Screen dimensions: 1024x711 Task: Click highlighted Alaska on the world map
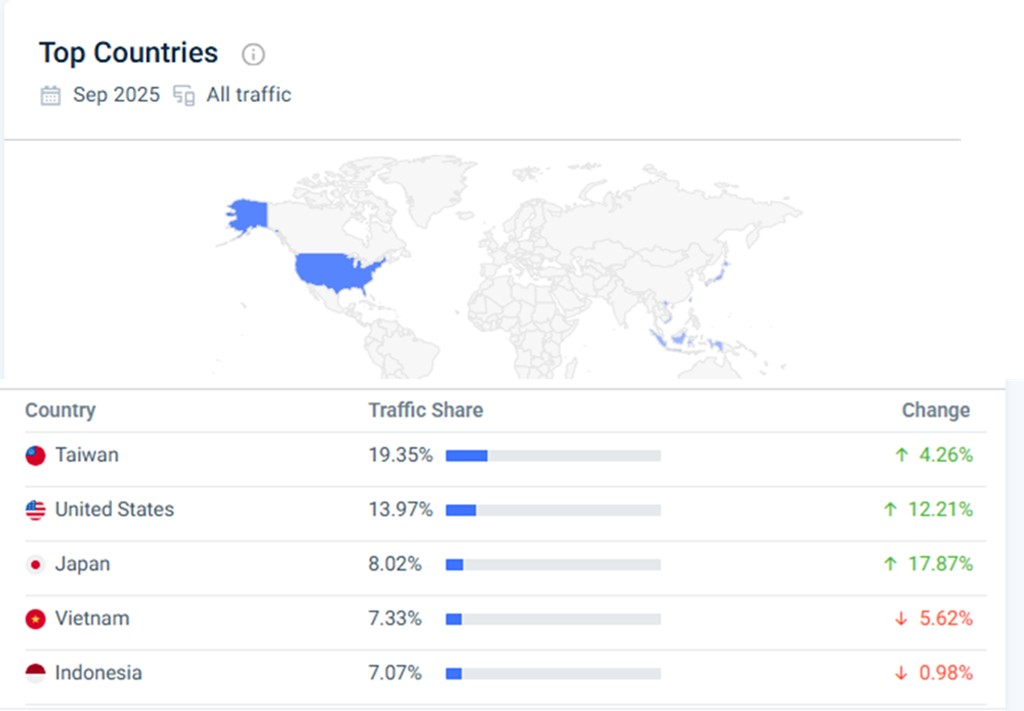(x=247, y=214)
